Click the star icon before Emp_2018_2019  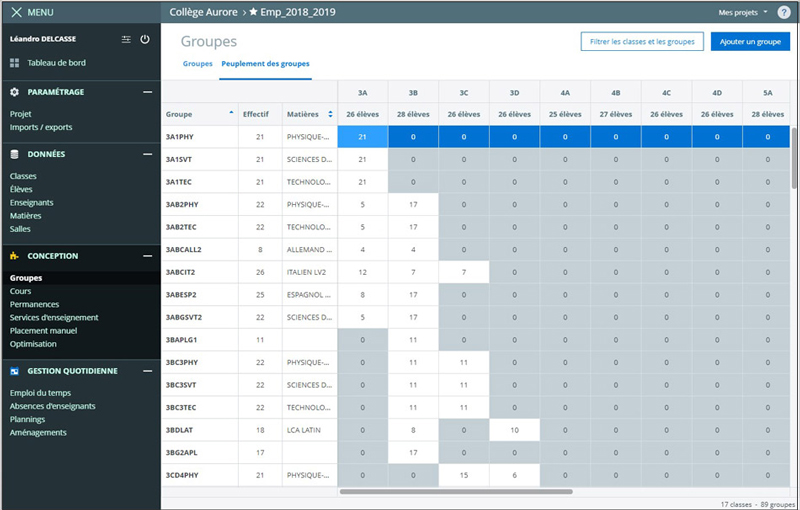click(254, 12)
